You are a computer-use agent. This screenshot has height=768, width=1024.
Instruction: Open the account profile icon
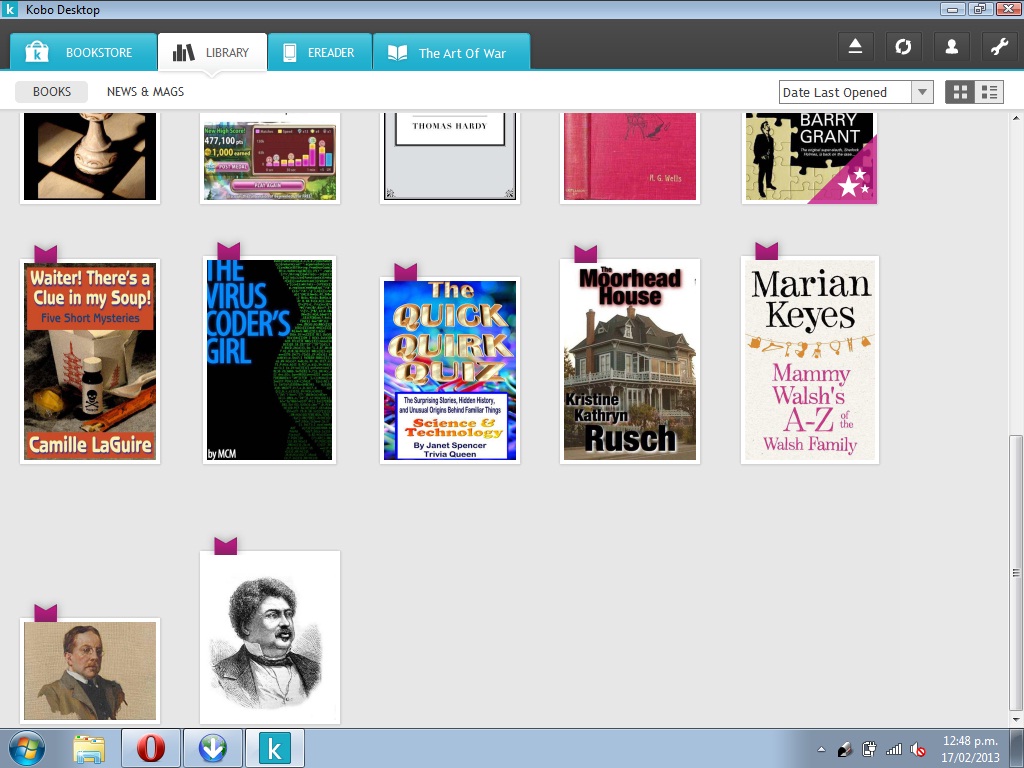[x=952, y=46]
